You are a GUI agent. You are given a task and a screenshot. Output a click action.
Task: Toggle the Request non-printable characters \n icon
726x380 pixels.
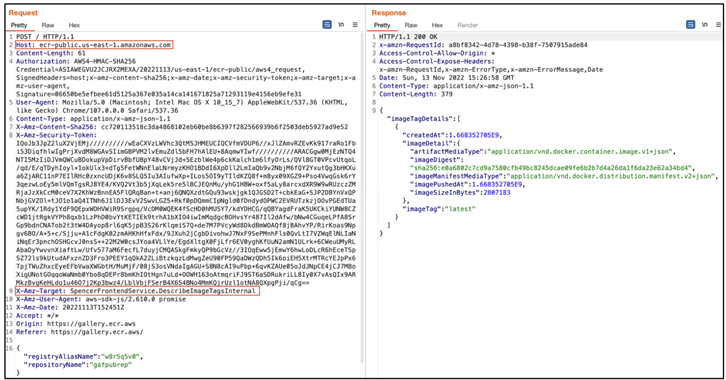click(x=341, y=25)
